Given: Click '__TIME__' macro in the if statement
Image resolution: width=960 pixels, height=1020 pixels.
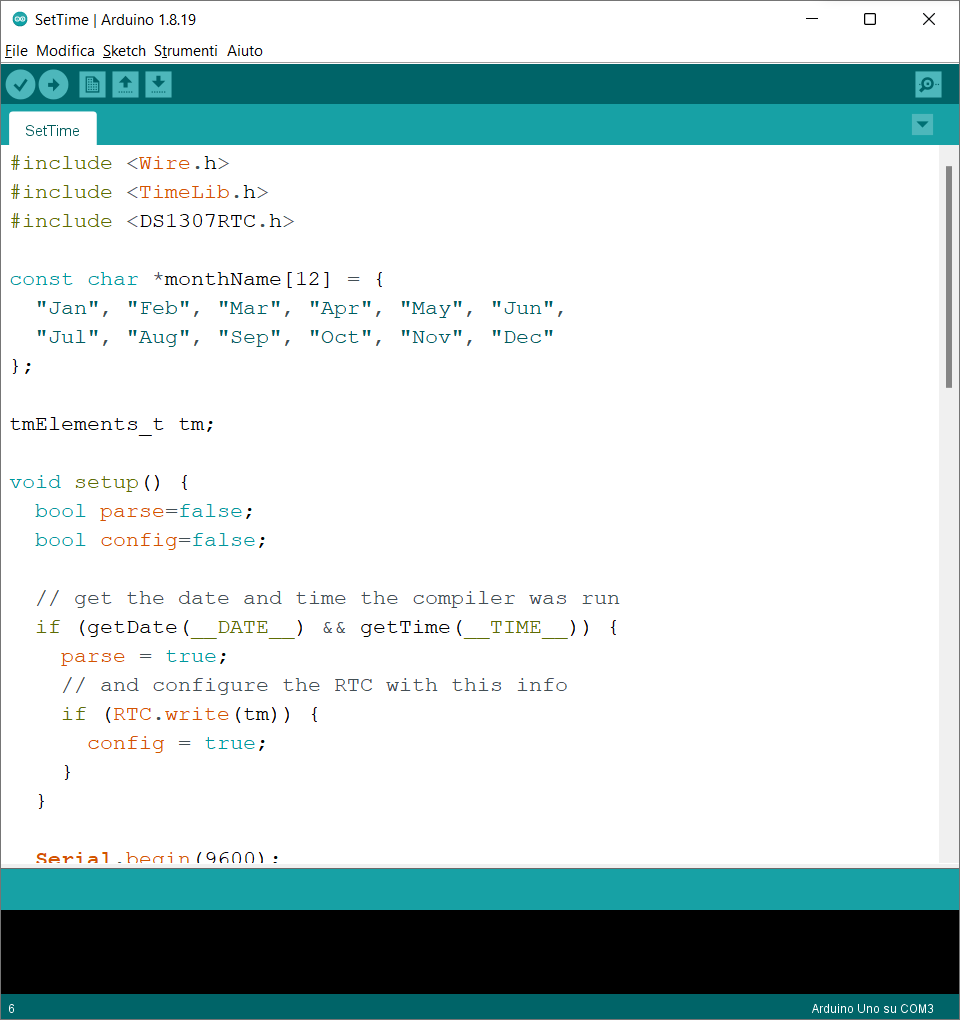Looking at the screenshot, I should [516, 628].
